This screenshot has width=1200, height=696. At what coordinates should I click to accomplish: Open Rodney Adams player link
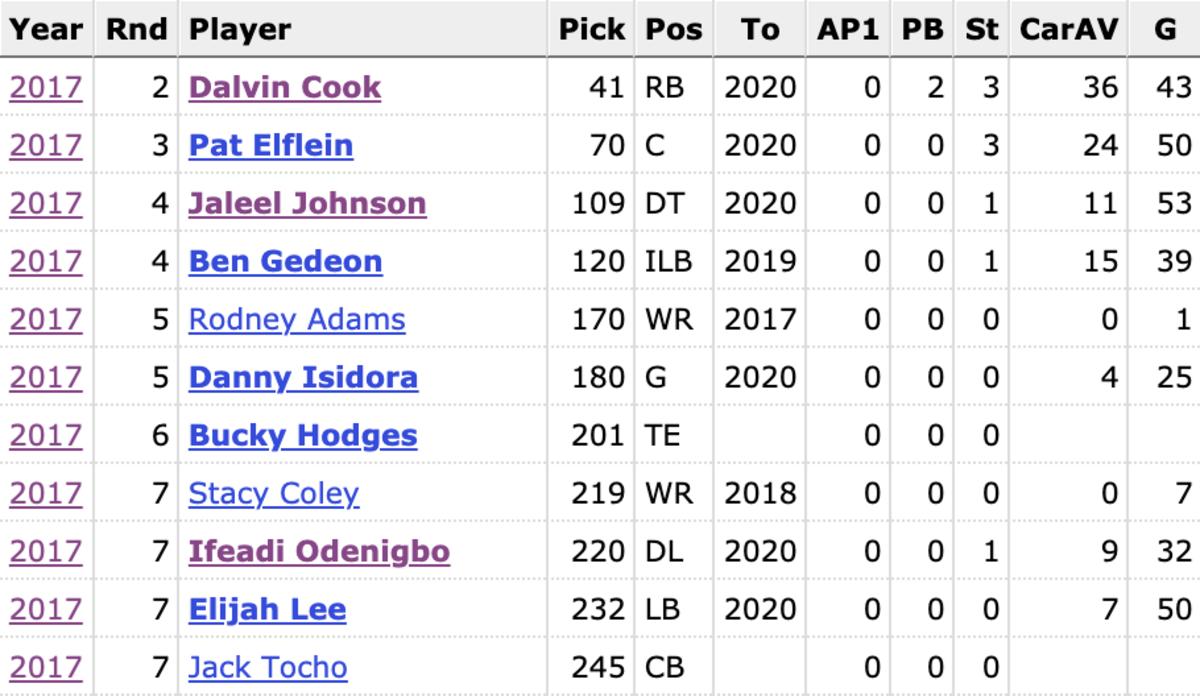pyautogui.click(x=297, y=319)
